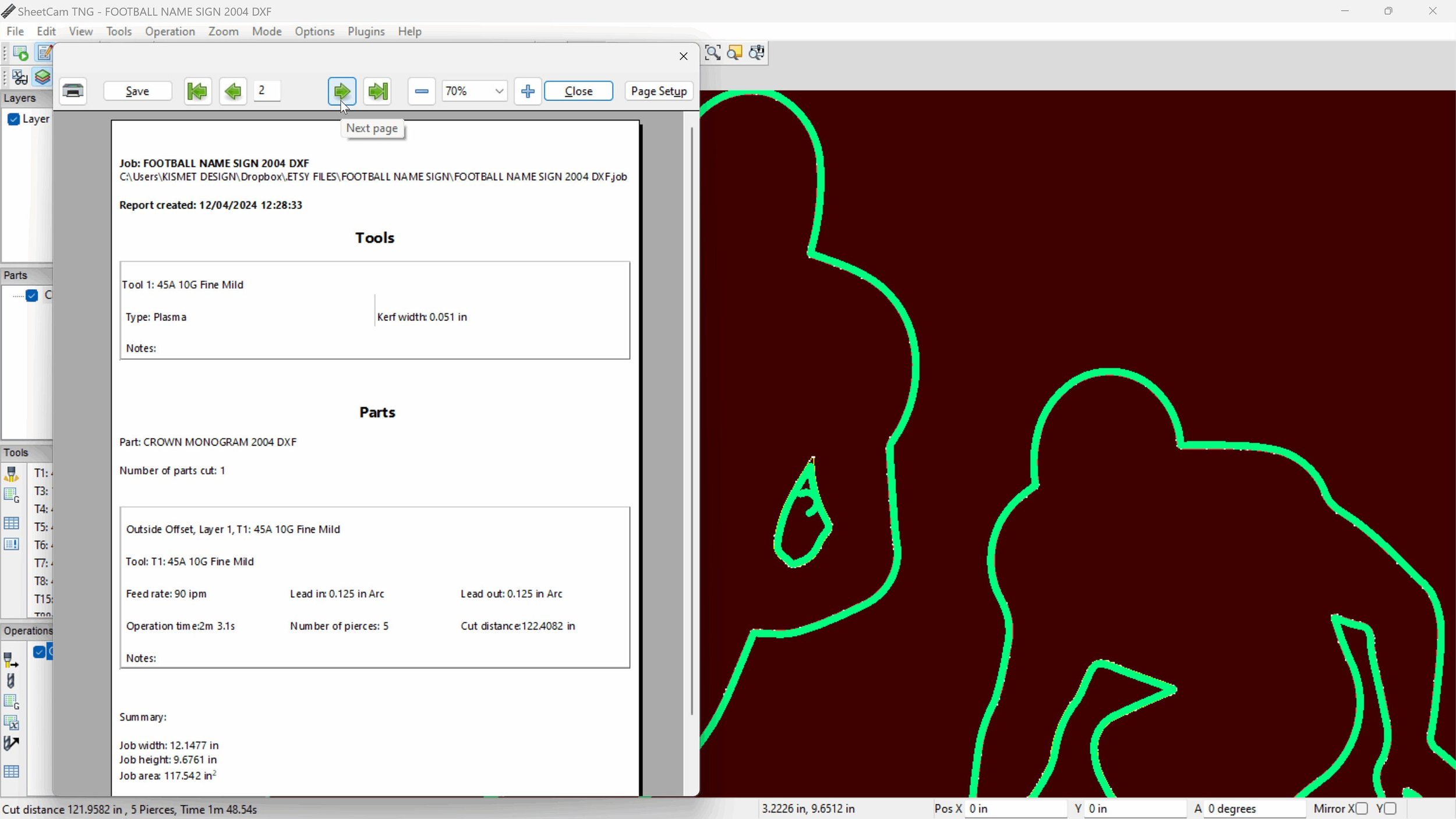Go to the previous report page
This screenshot has width=1456, height=819.
point(233,91)
